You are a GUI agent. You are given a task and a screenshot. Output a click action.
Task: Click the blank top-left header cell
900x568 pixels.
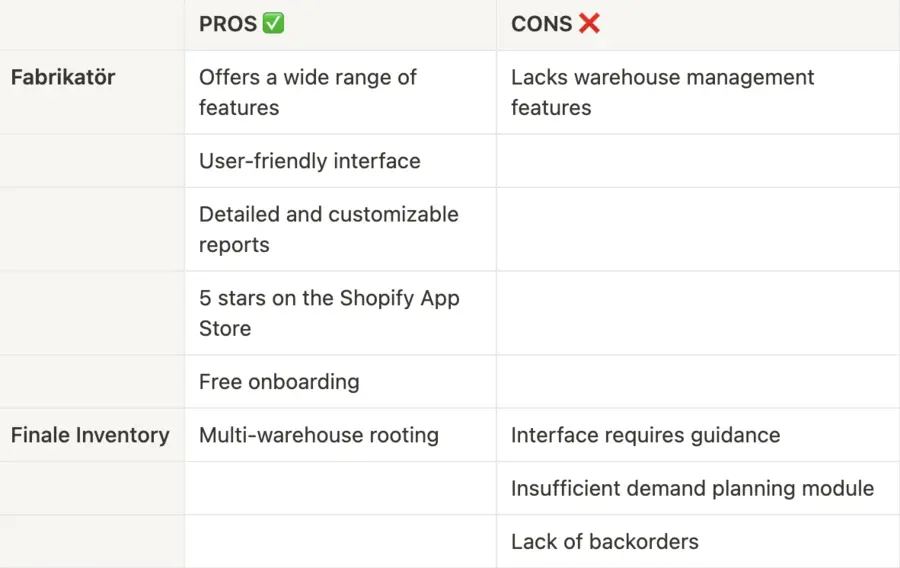pyautogui.click(x=92, y=25)
